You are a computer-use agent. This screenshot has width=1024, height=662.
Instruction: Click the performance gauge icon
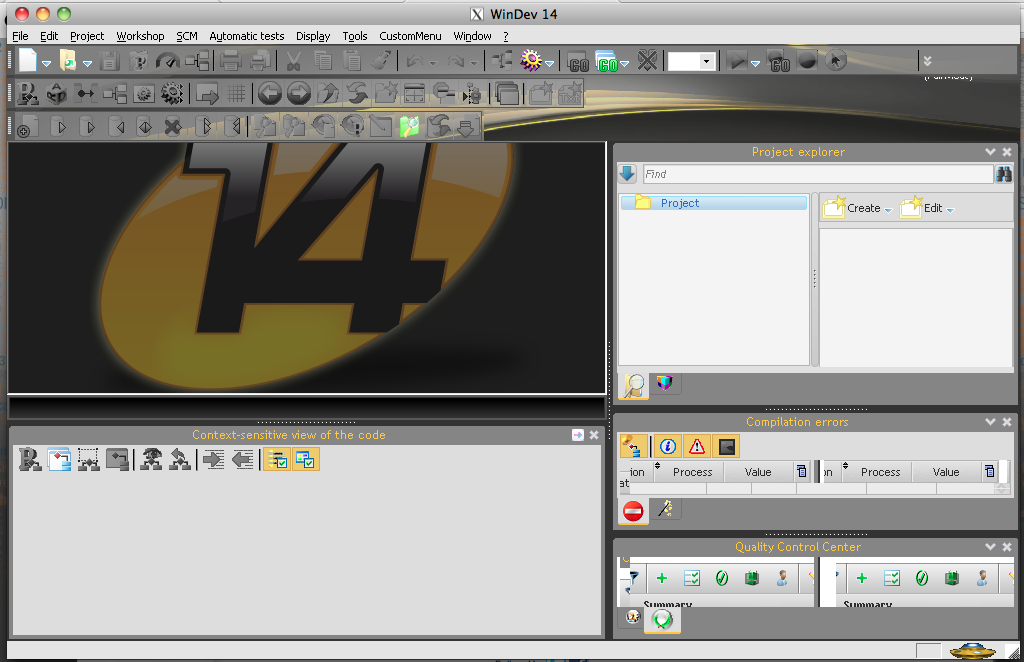coord(167,61)
